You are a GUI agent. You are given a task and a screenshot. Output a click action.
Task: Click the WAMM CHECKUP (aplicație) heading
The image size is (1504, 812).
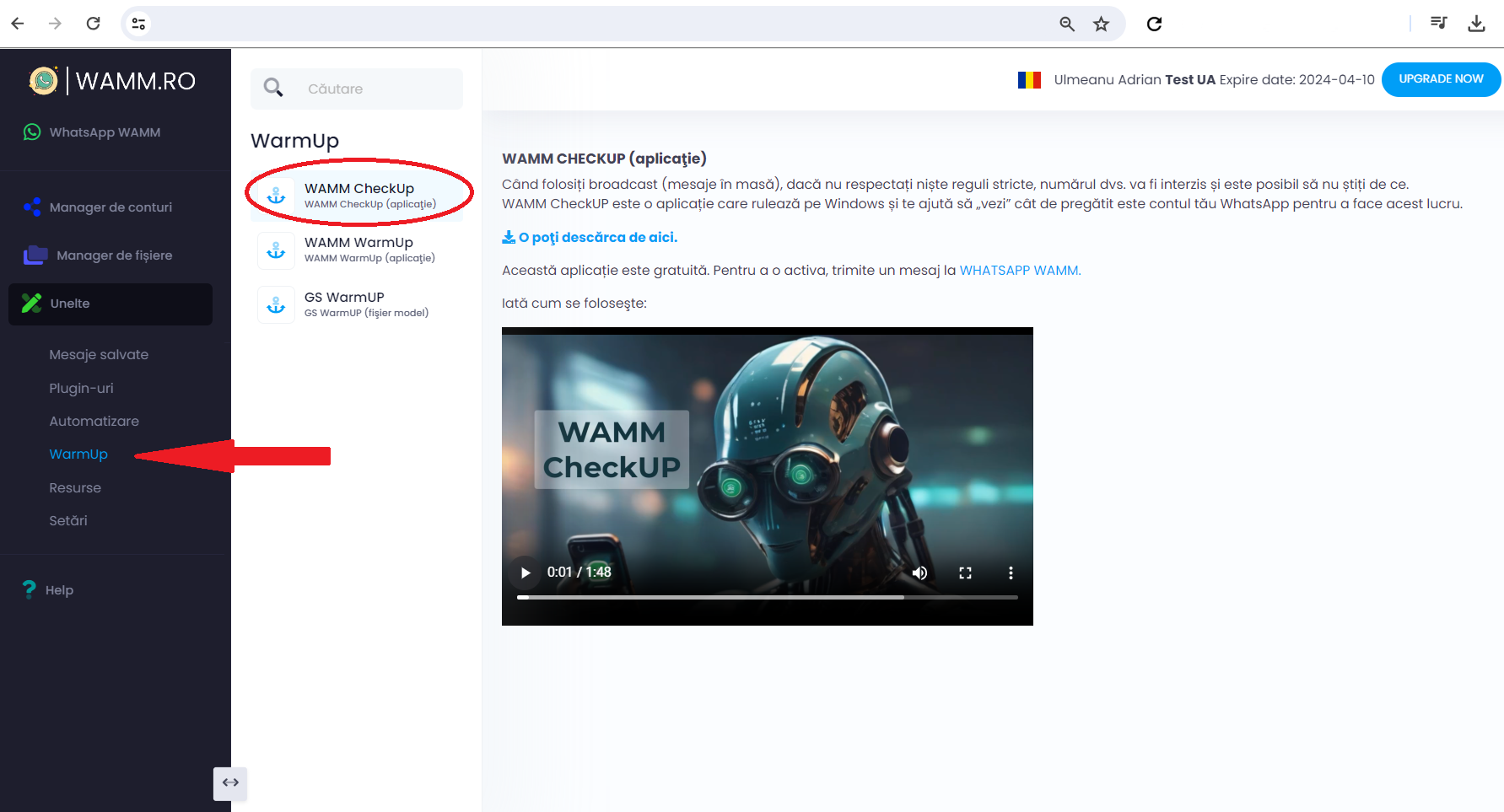pyautogui.click(x=604, y=159)
